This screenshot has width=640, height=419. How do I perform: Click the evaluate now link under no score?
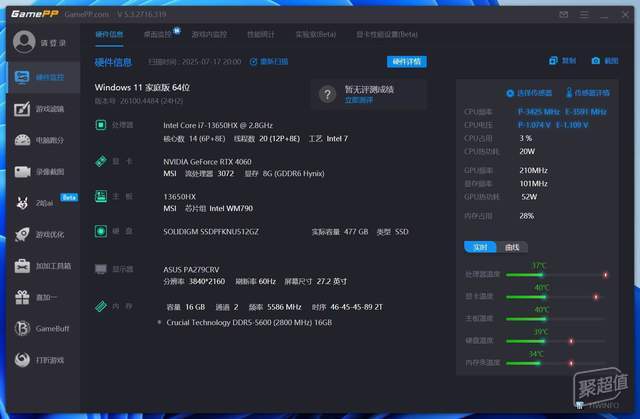click(x=359, y=100)
